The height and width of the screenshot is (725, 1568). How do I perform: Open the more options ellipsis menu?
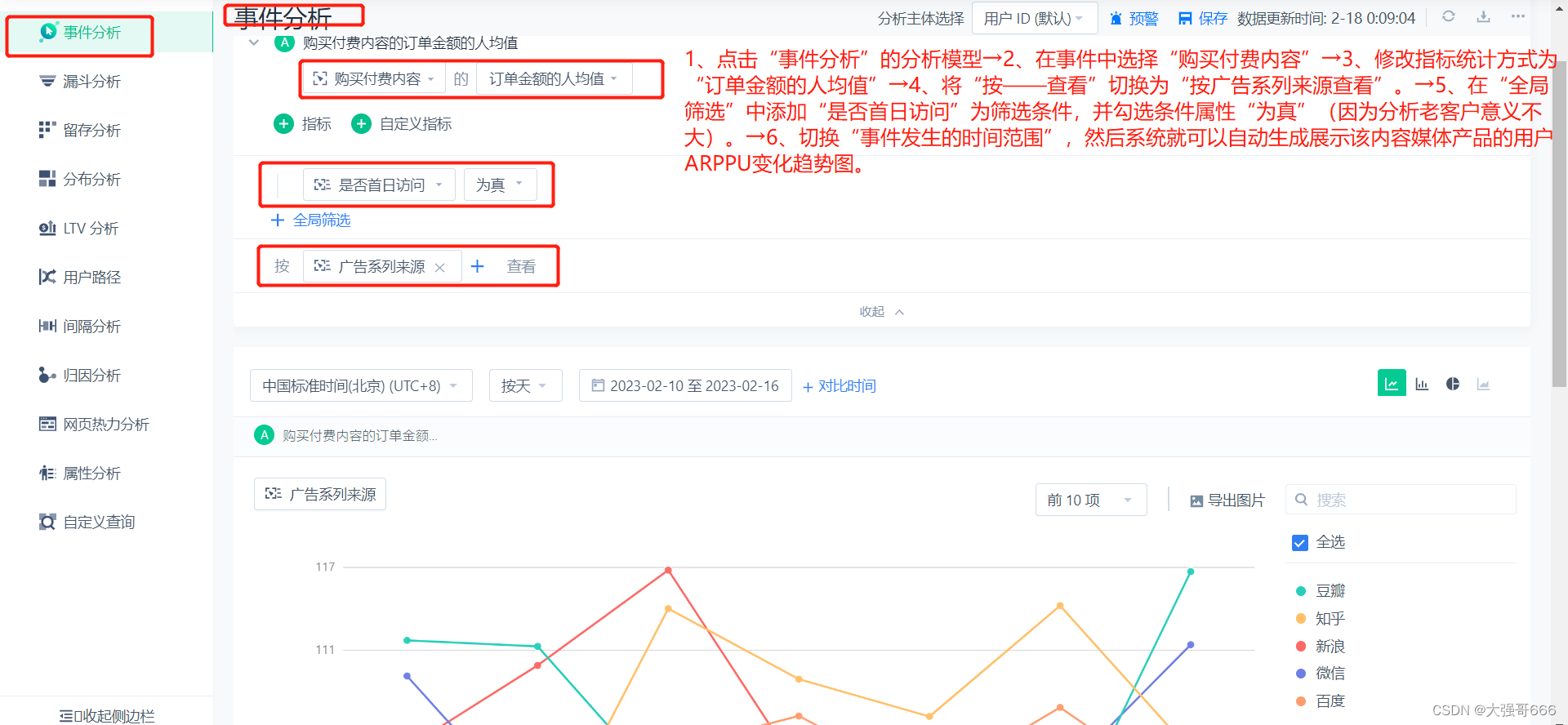pyautogui.click(x=1518, y=16)
